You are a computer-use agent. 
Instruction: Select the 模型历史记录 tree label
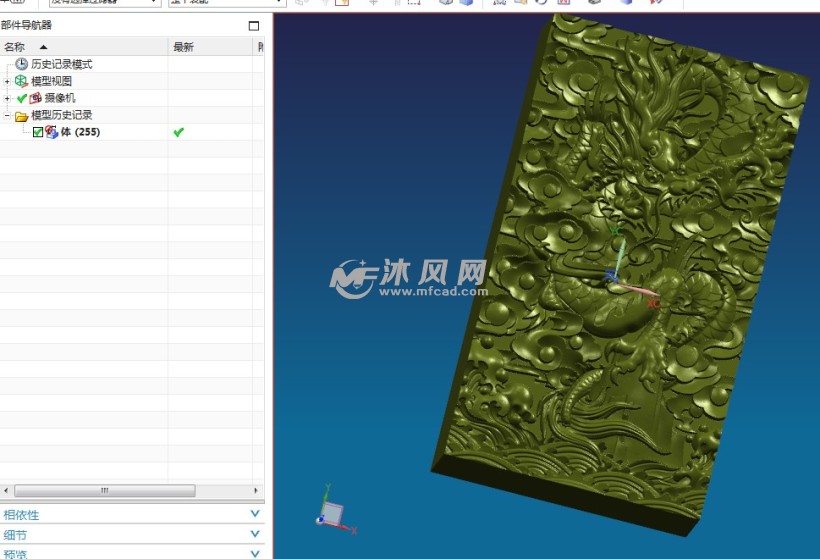[x=62, y=115]
